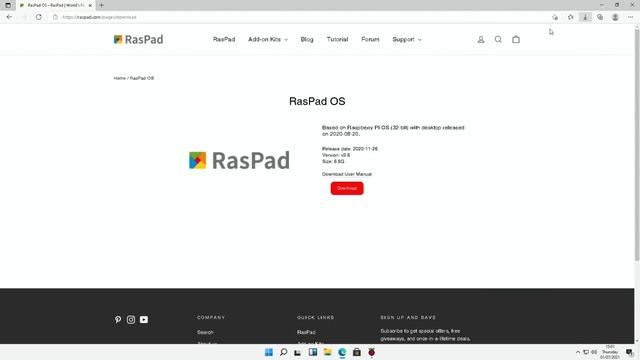Open the Instagram social icon in footer
Image resolution: width=640 pixels, height=360 pixels.
click(131, 320)
